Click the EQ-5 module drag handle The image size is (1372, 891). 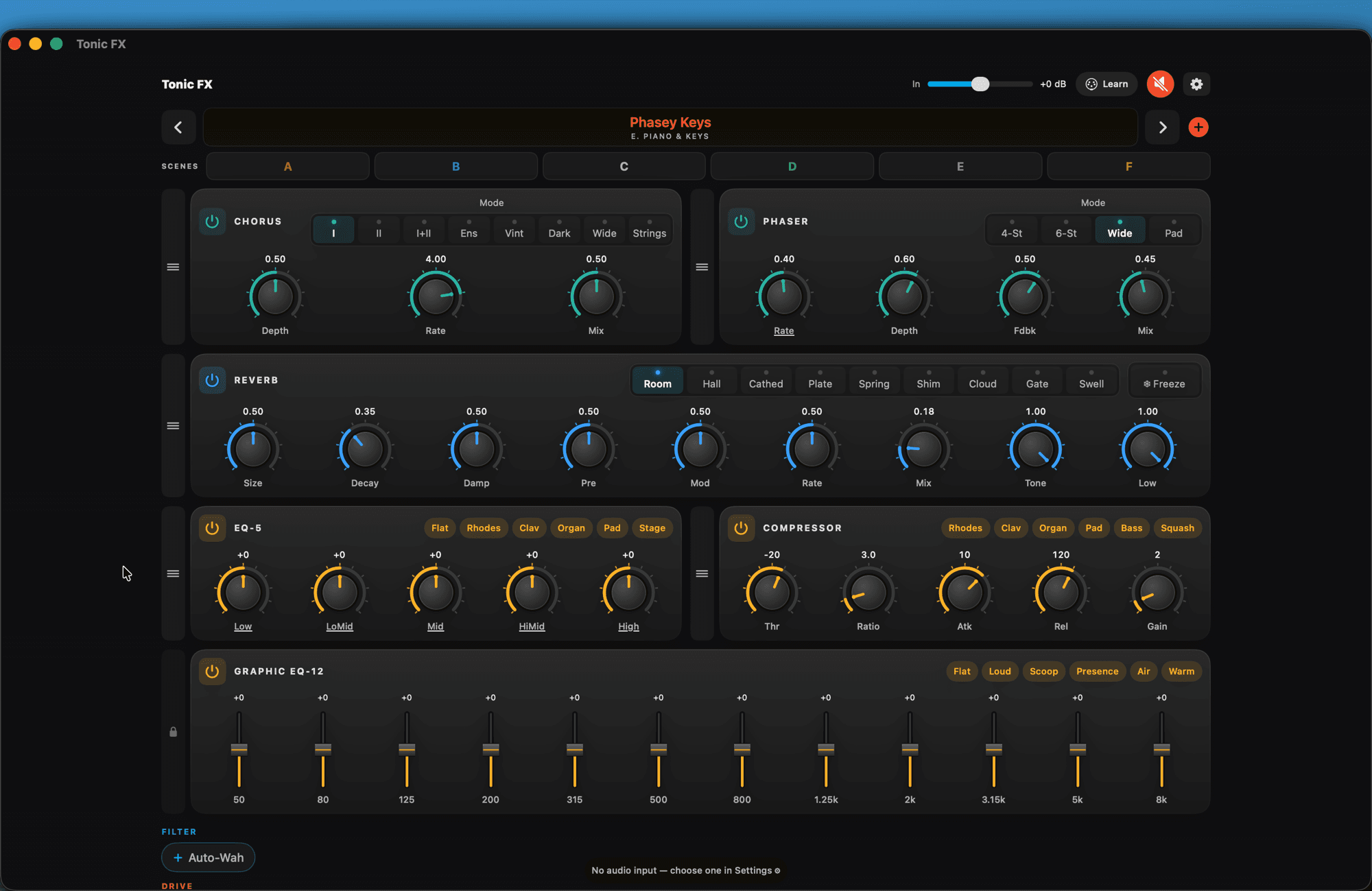173,573
